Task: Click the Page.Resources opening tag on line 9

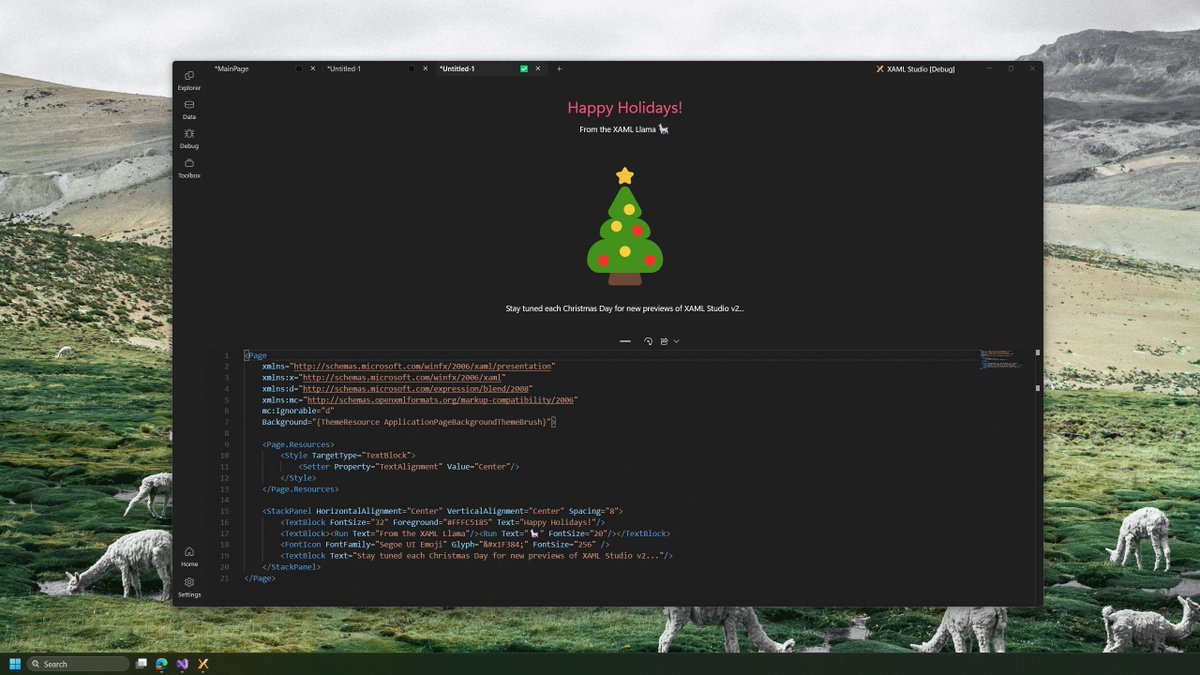Action: 298,444
